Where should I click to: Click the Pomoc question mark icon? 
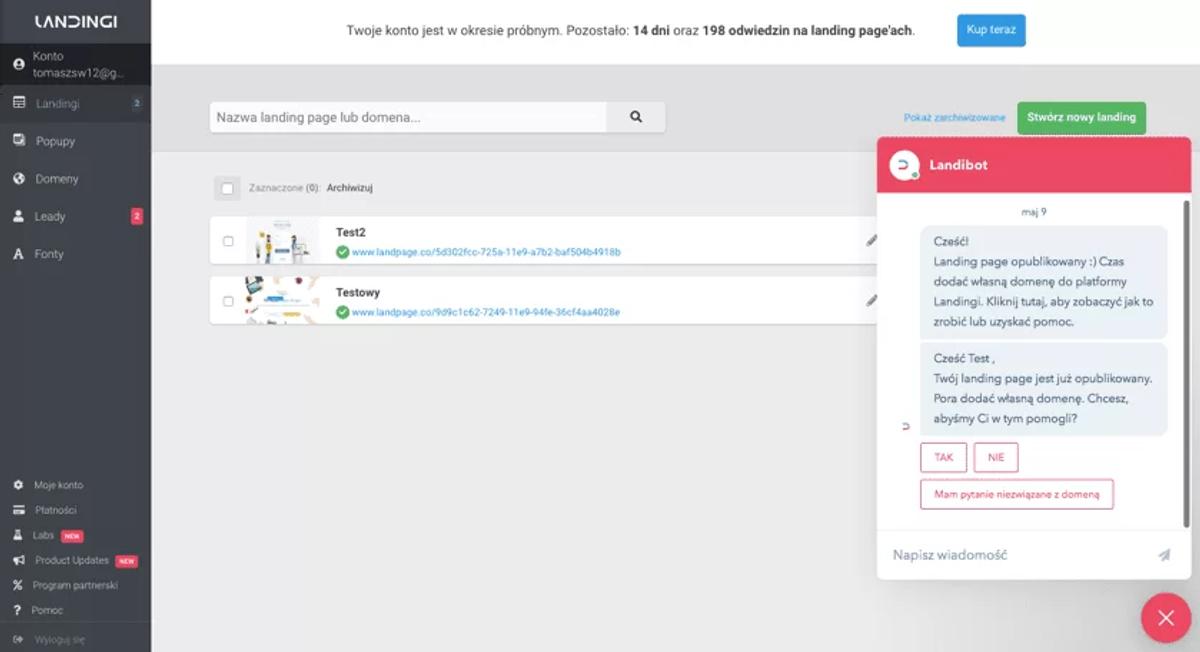(18, 610)
